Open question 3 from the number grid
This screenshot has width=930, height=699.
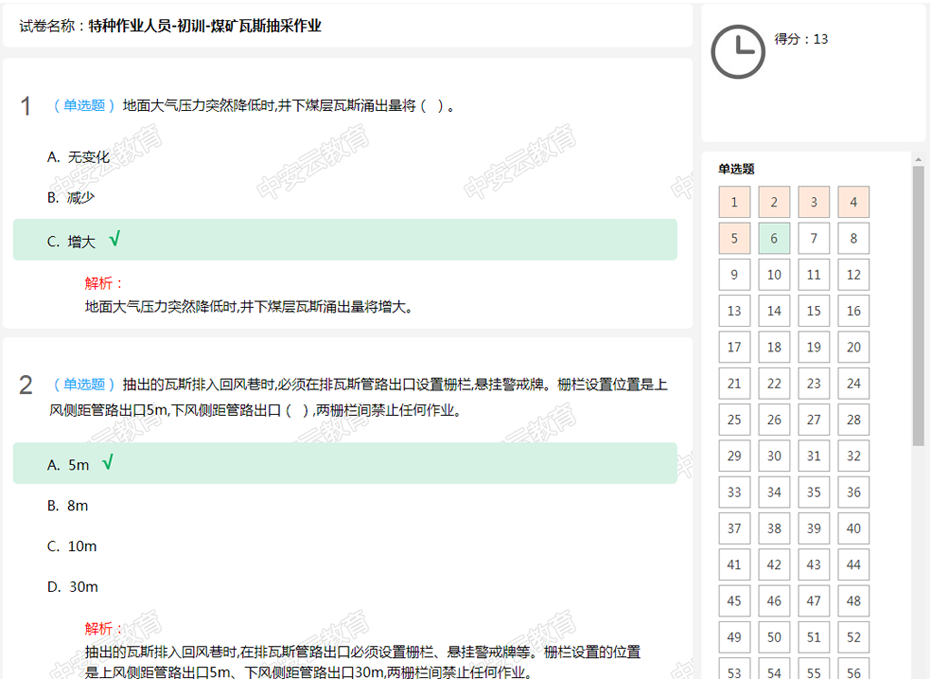click(x=814, y=202)
